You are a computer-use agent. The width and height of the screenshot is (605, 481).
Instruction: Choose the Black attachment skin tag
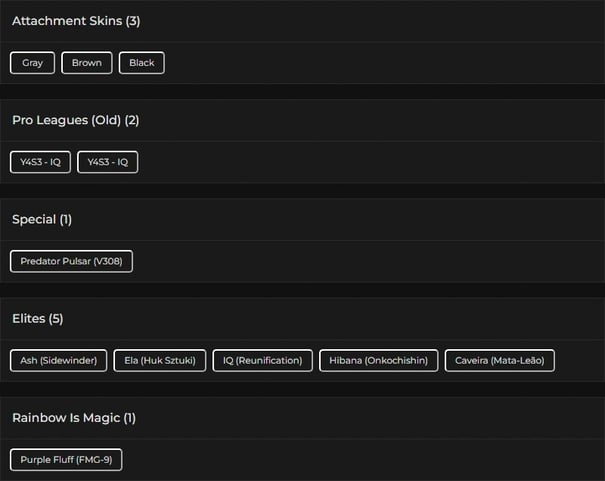click(x=142, y=63)
